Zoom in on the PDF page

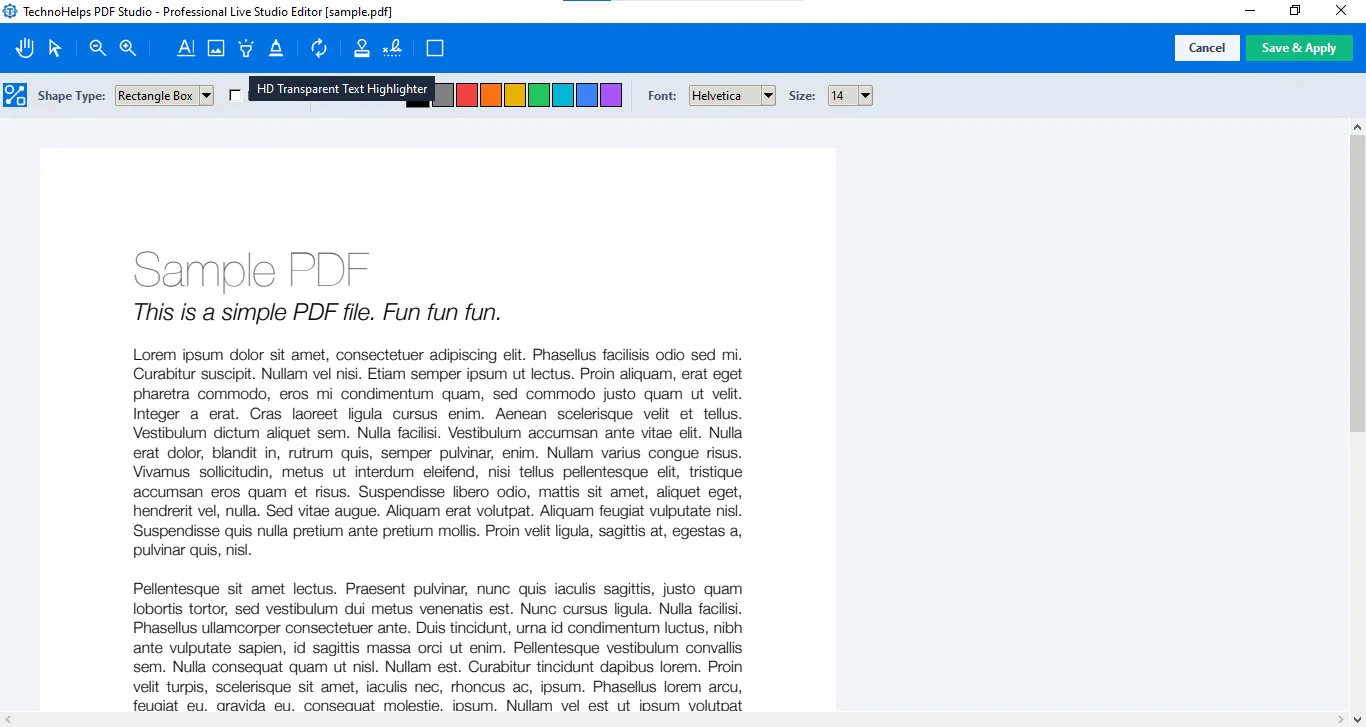[128, 48]
